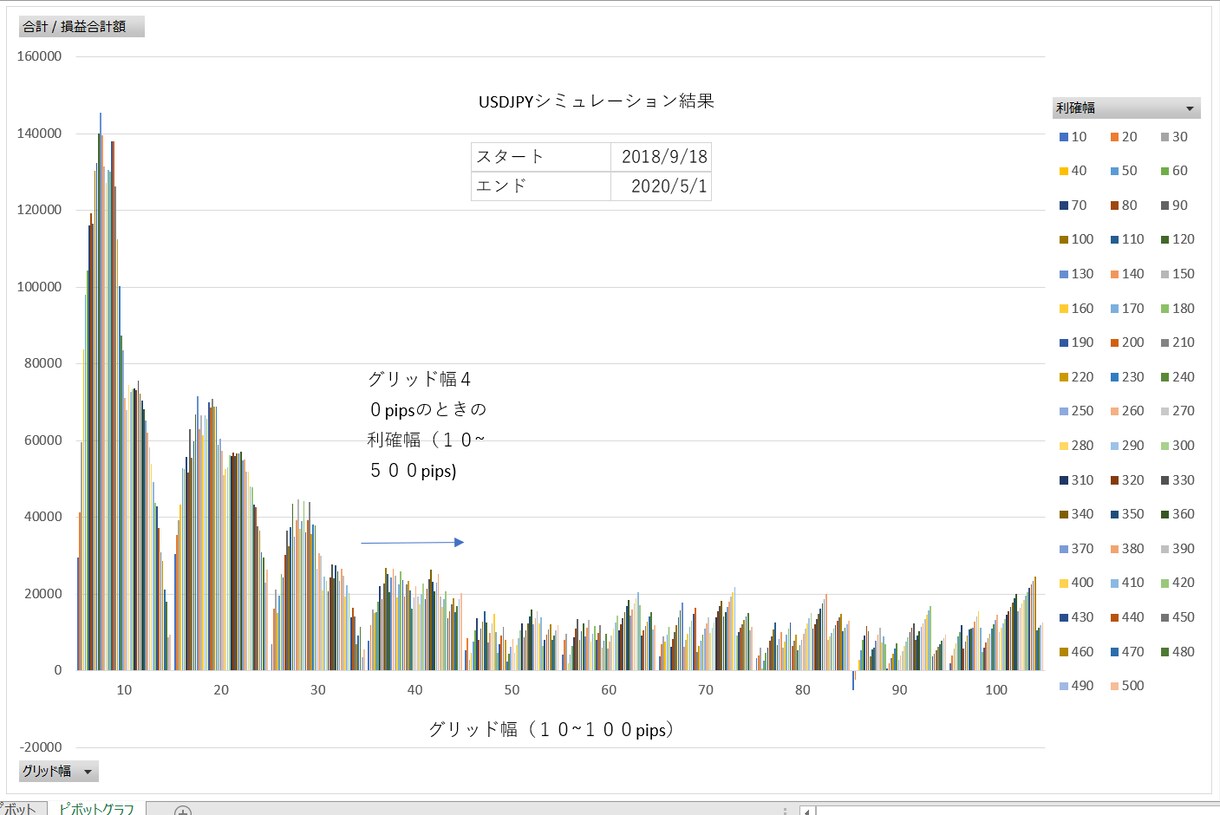Click legend swatch for series 20

point(1115,137)
